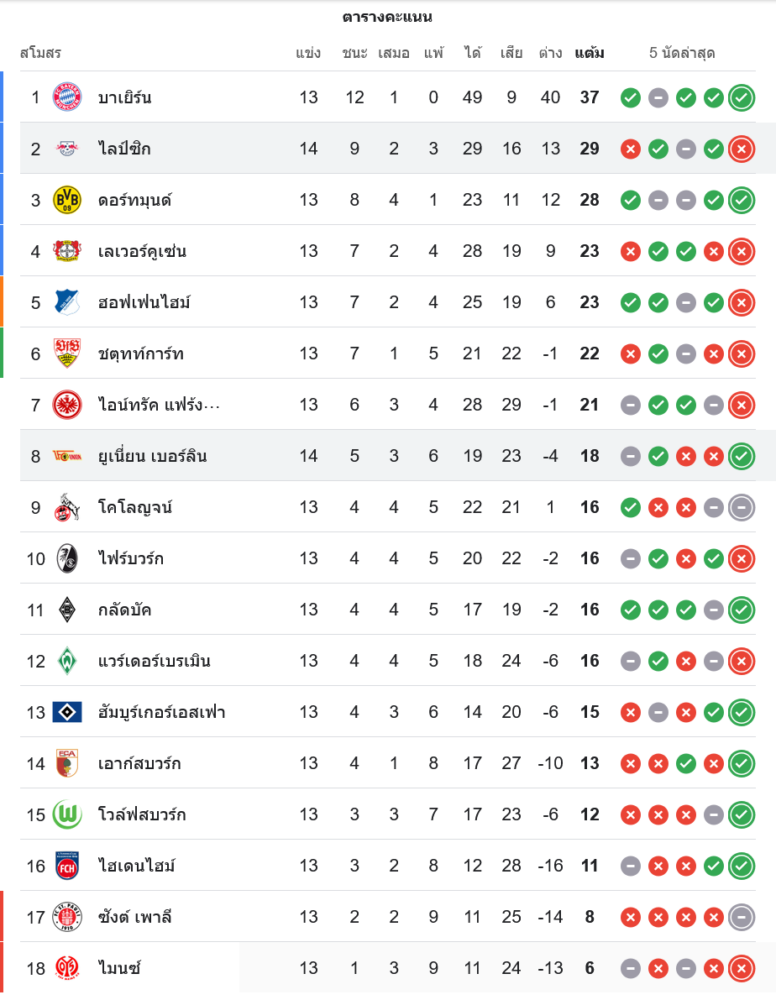Open the ไมนซ์ team link

pos(120,968)
